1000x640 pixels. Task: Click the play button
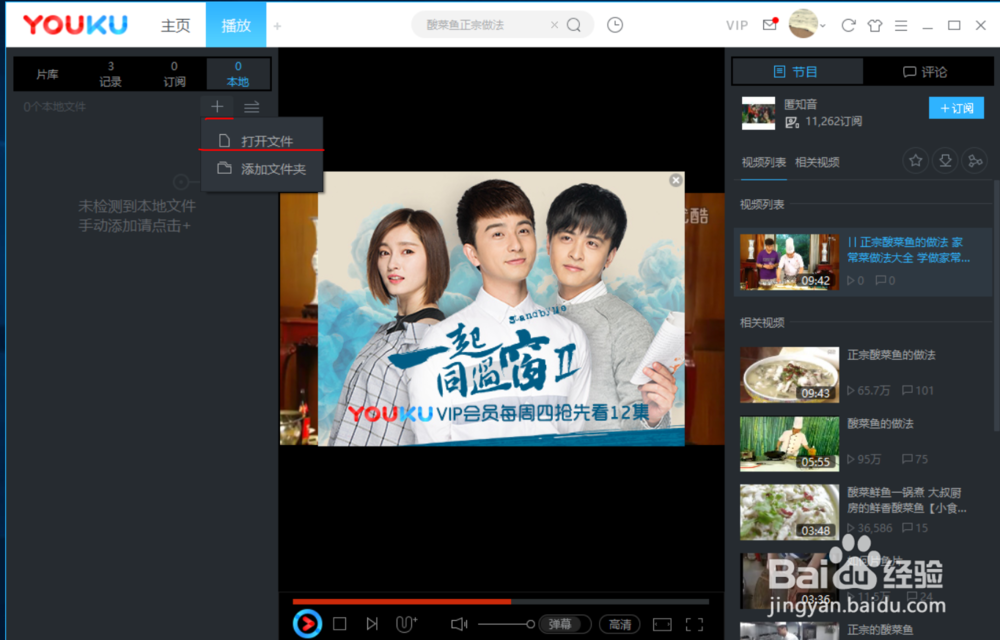(307, 624)
